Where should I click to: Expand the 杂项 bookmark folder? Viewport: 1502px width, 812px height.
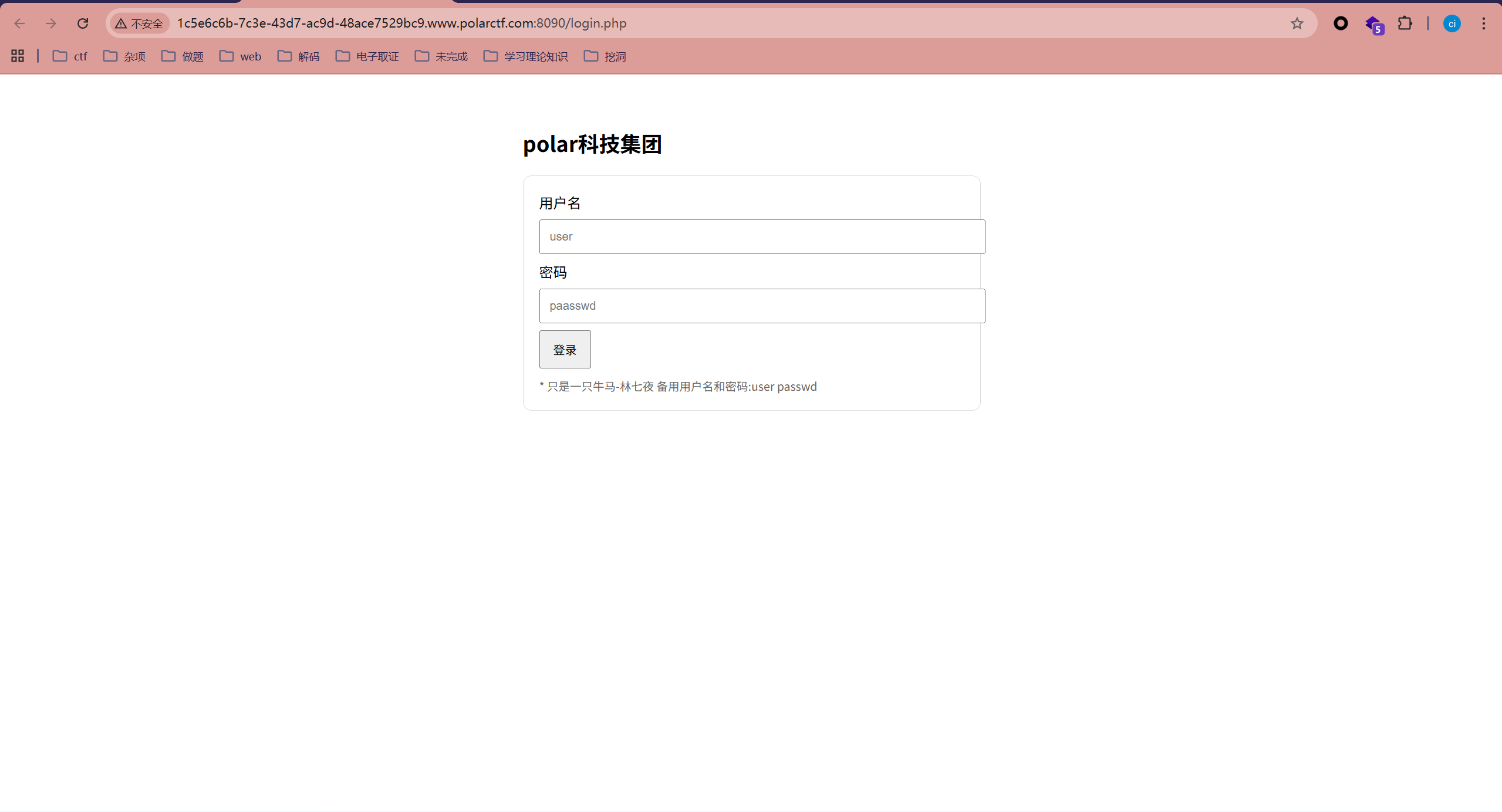124,56
